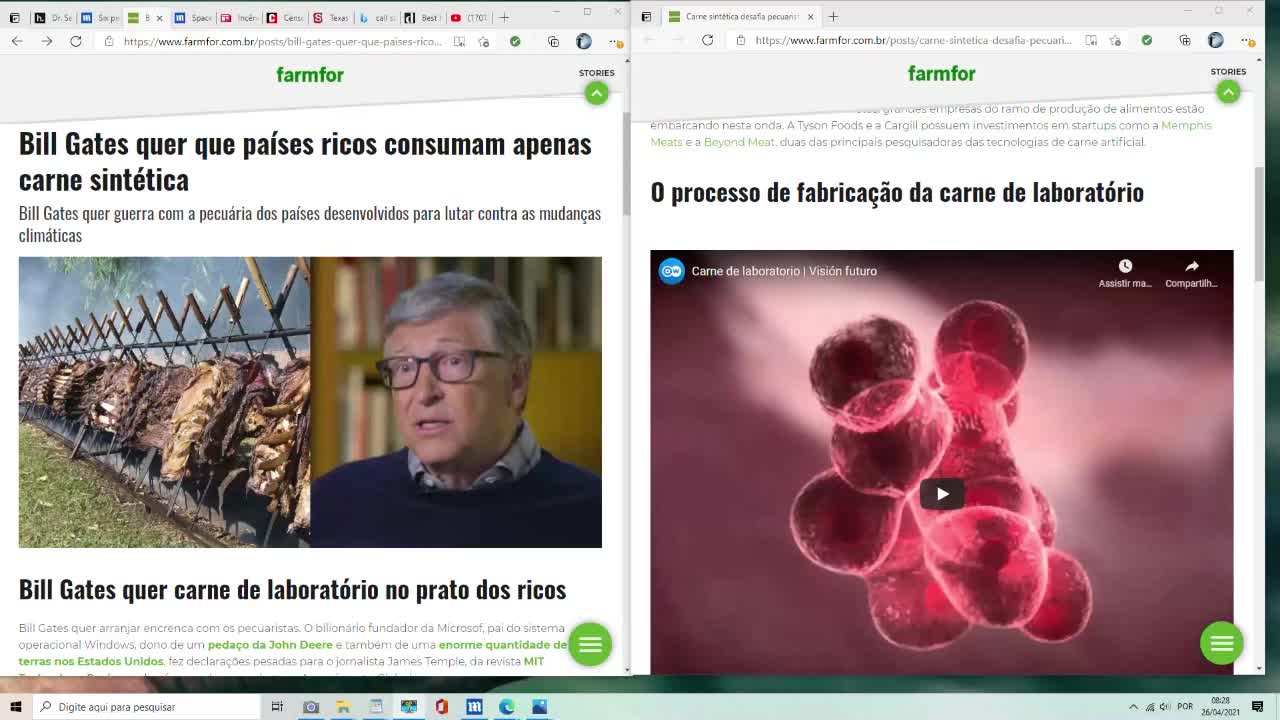
Task: Open Microsoft Edge from the taskbar
Action: point(507,707)
